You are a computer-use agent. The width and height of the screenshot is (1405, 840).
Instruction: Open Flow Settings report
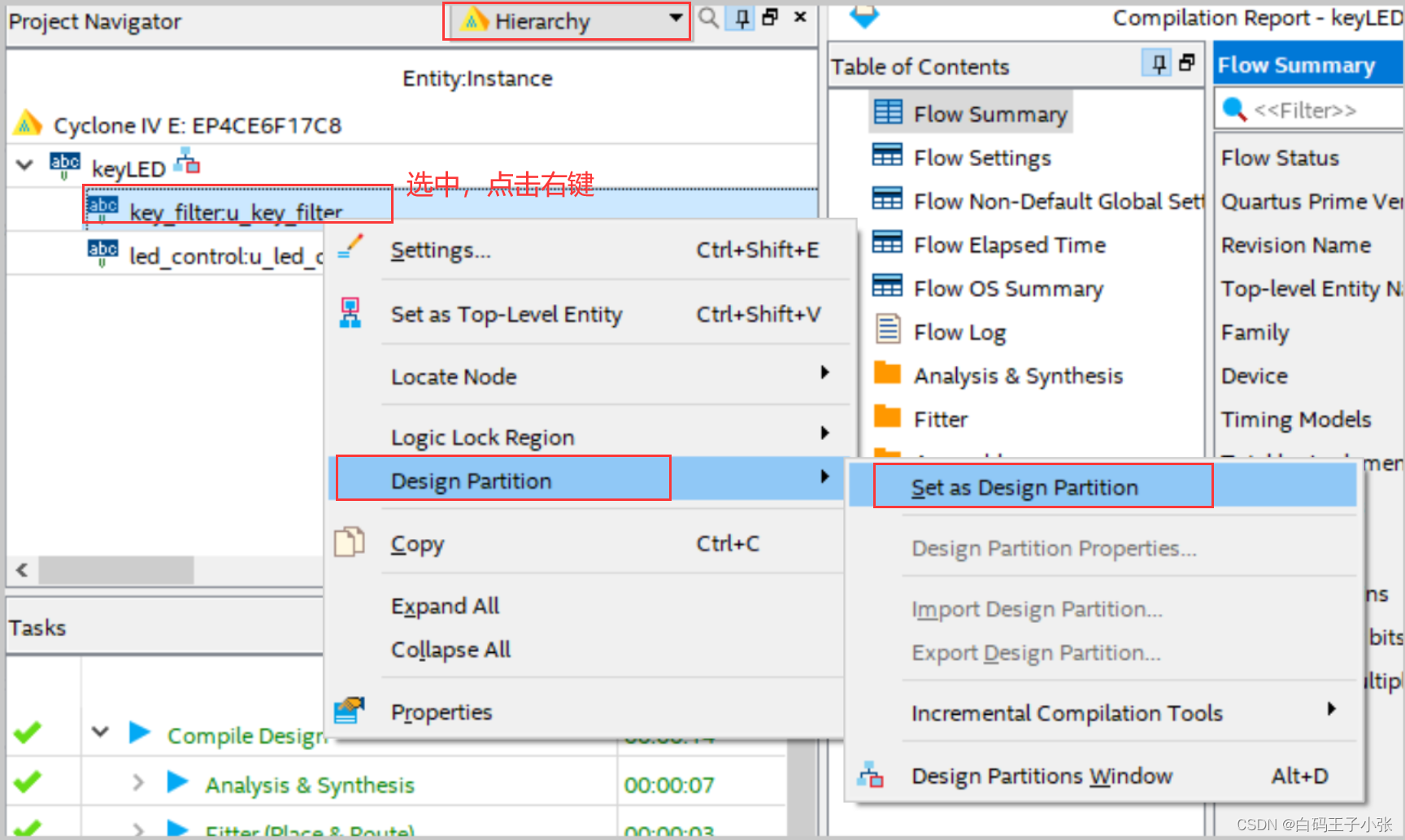coord(982,157)
